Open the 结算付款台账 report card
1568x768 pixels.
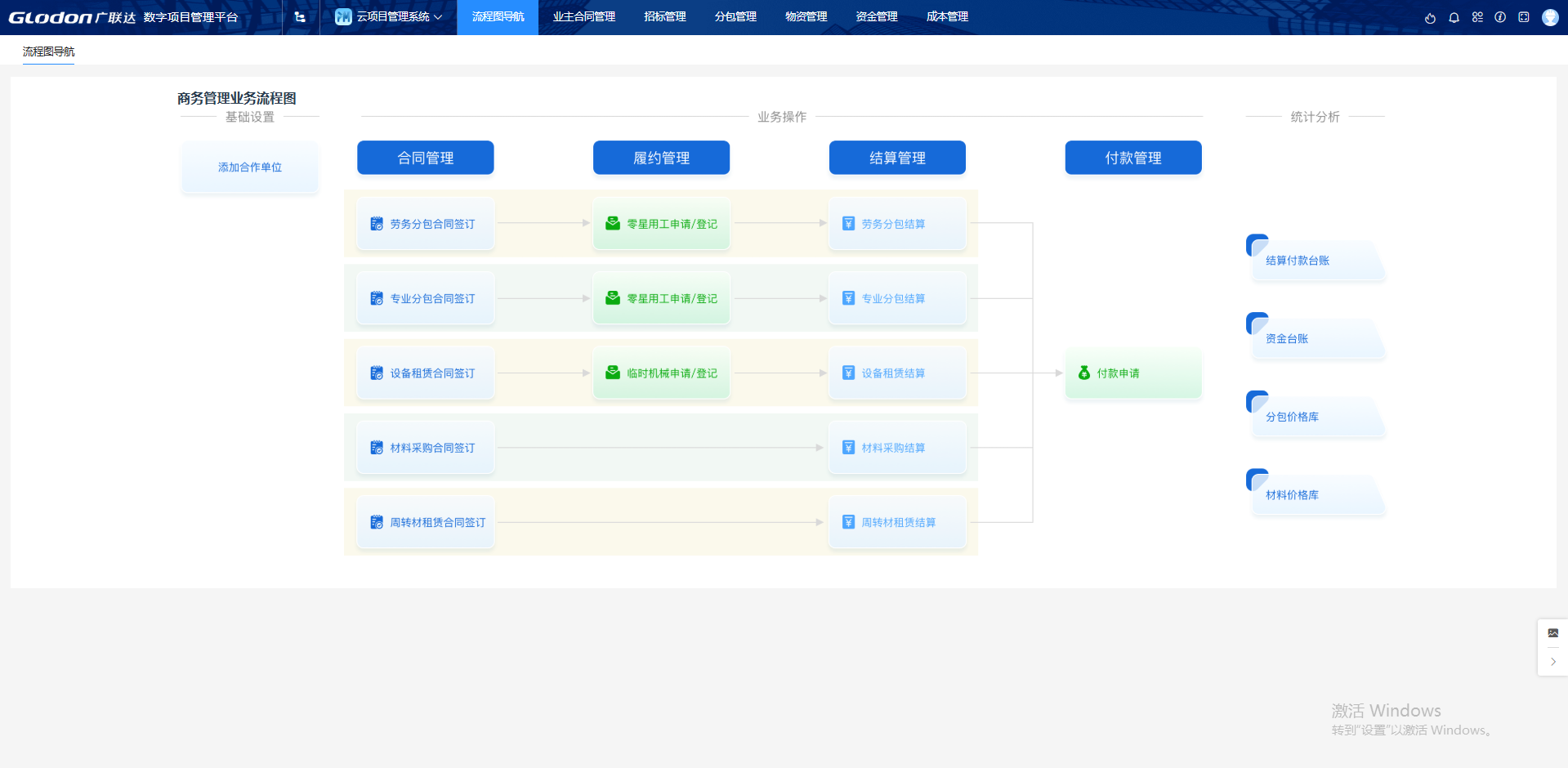[1315, 261]
